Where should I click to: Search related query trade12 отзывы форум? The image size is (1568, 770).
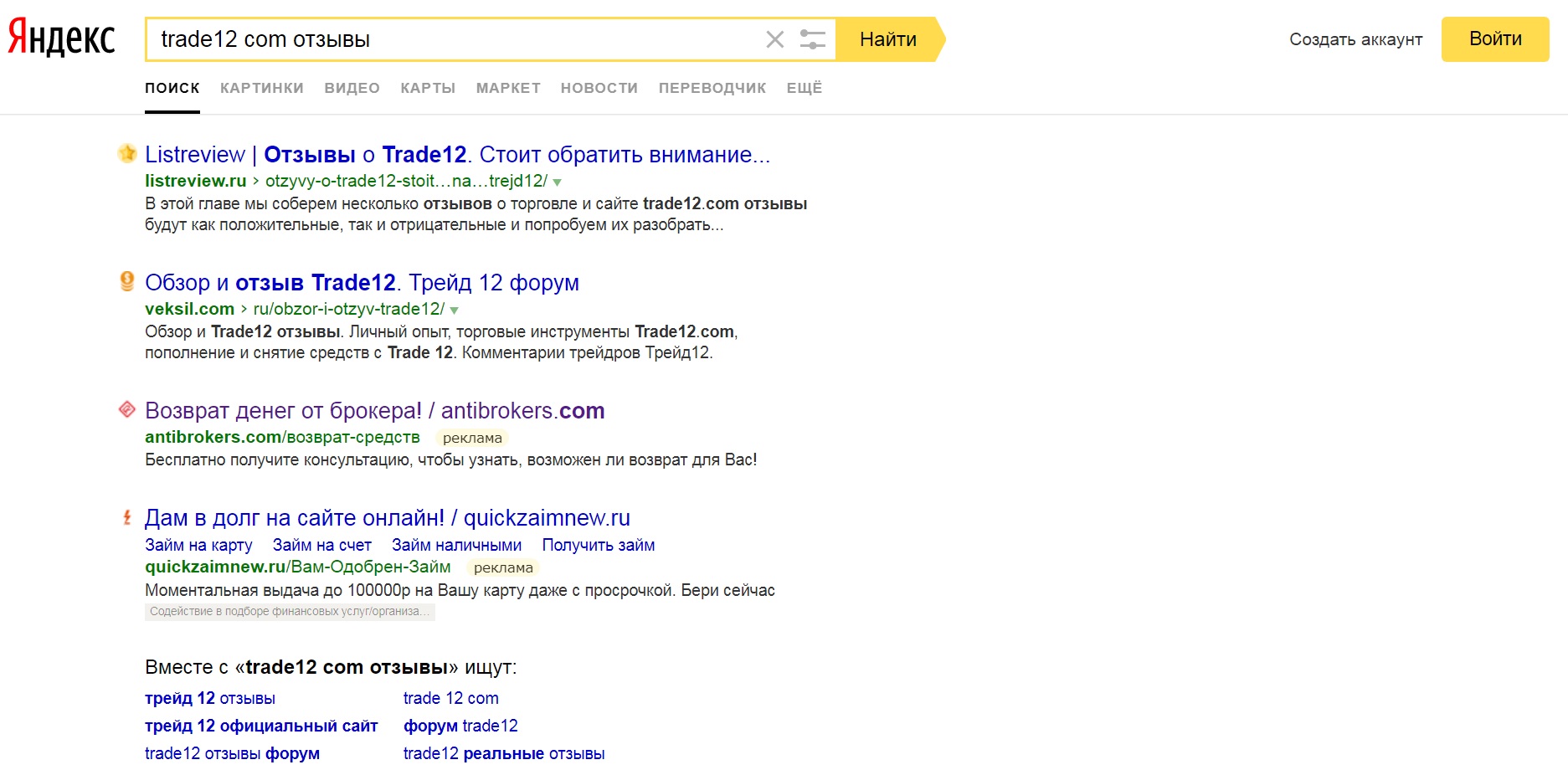click(x=232, y=753)
